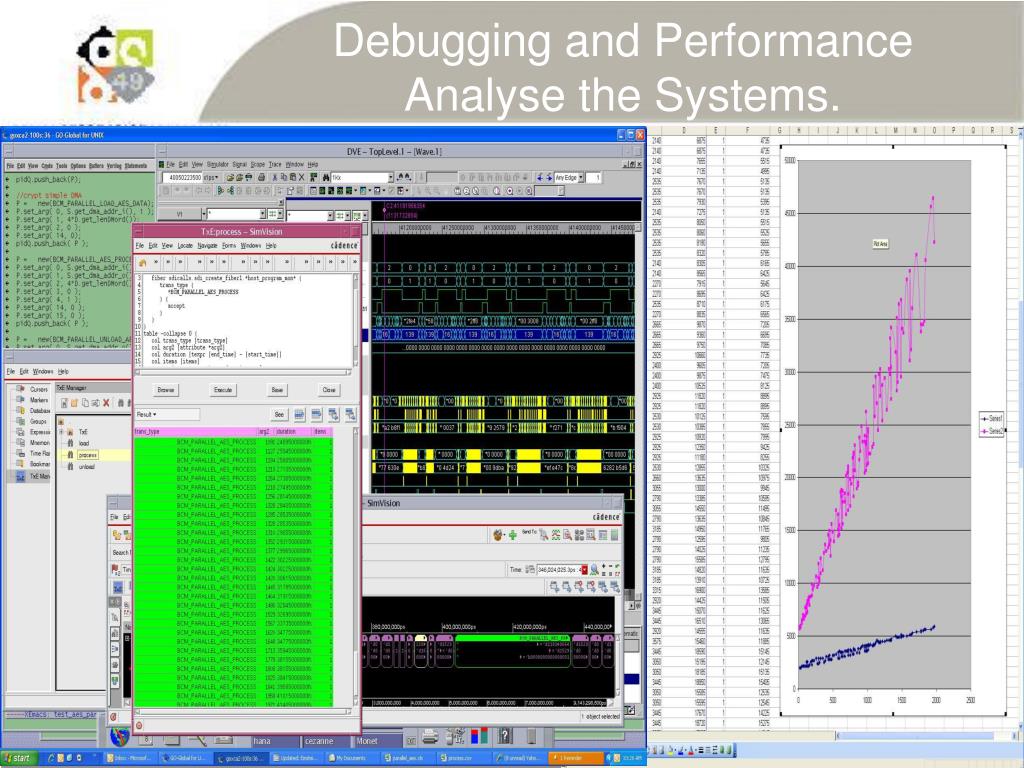Click the orange folder icon in TxE Manager toolbar
The width and height of the screenshot is (1024, 768).
point(74,403)
